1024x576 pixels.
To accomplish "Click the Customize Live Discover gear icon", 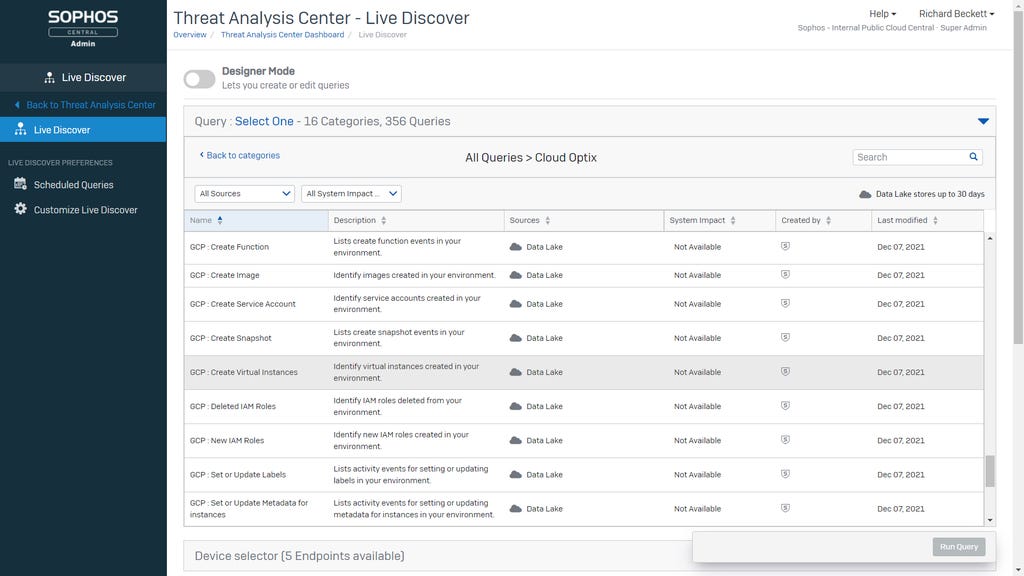I will coord(20,209).
